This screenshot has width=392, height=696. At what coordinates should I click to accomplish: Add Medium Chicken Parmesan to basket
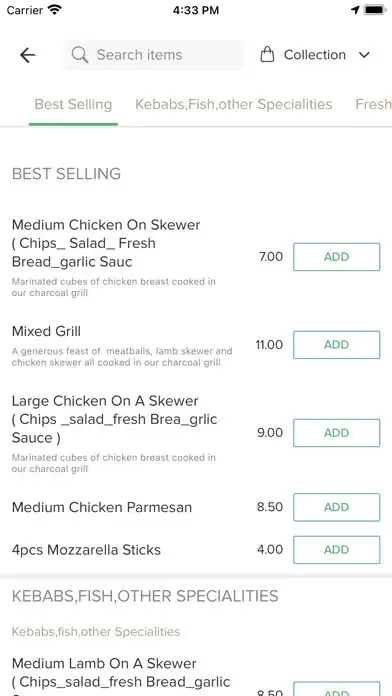337,507
